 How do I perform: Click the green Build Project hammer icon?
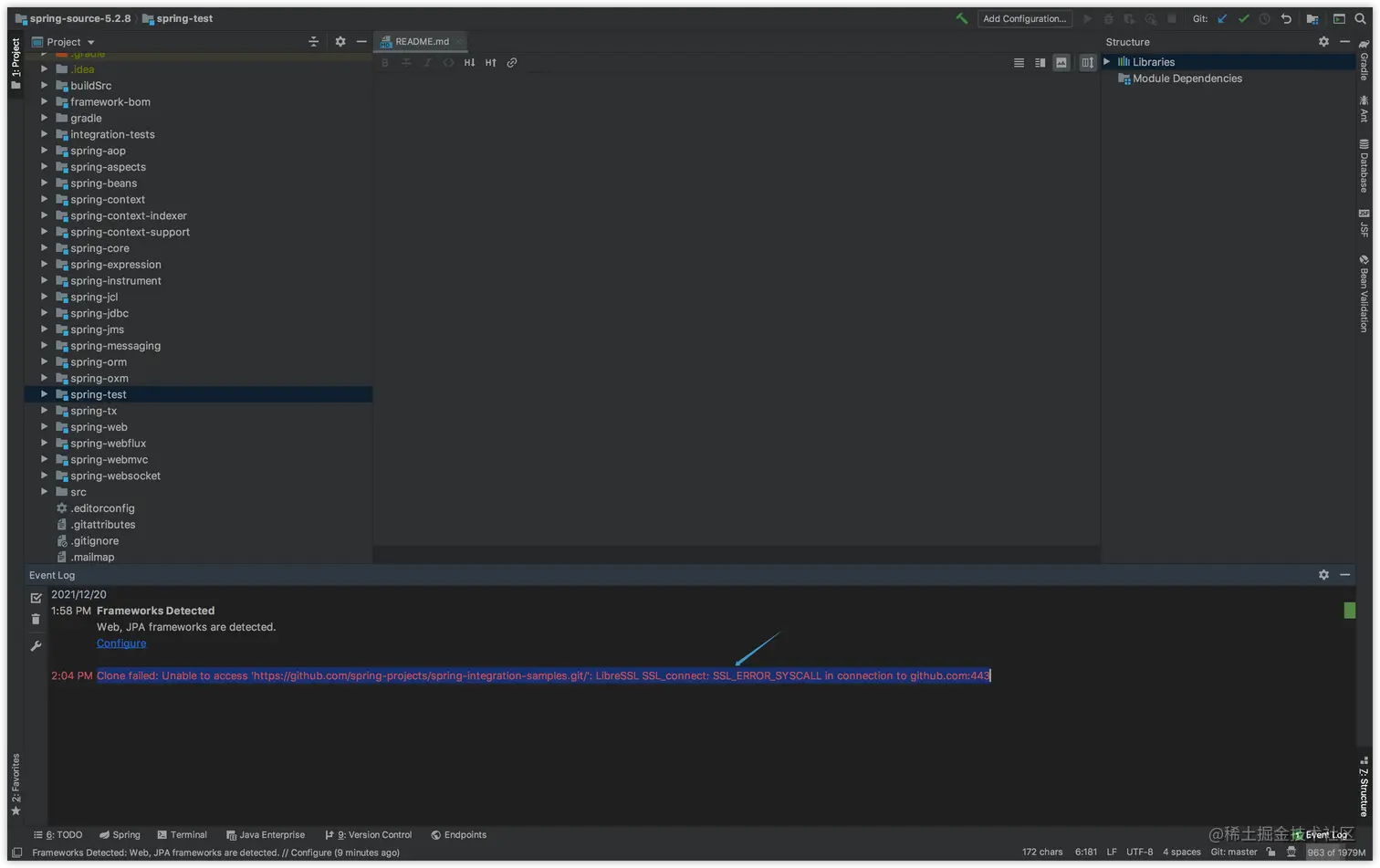pyautogui.click(x=961, y=18)
